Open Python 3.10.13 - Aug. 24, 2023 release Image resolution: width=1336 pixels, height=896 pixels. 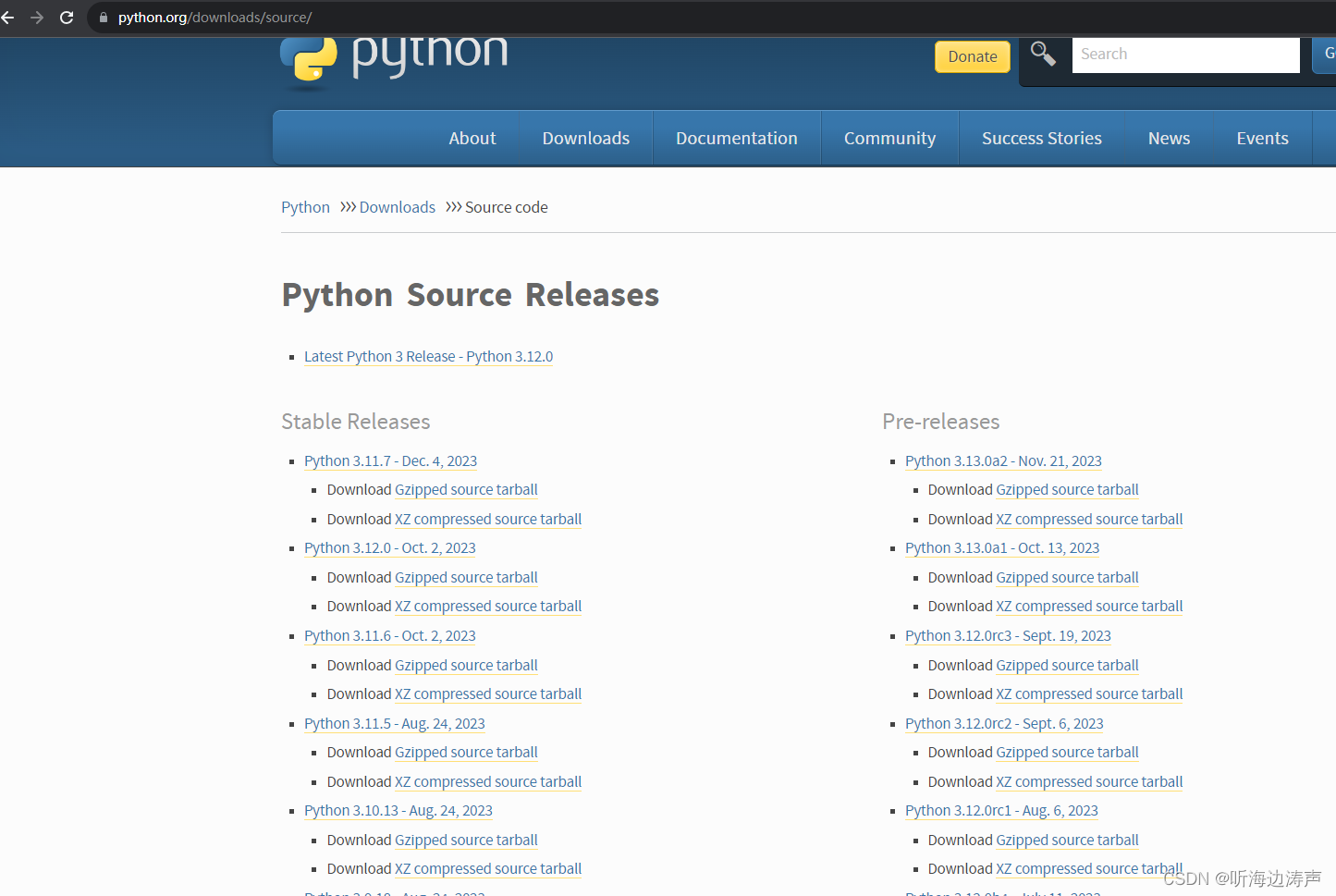point(398,810)
